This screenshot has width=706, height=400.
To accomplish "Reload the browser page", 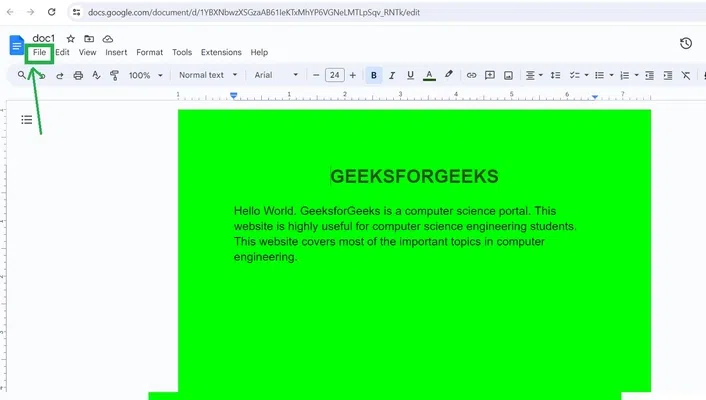I will pos(51,12).
